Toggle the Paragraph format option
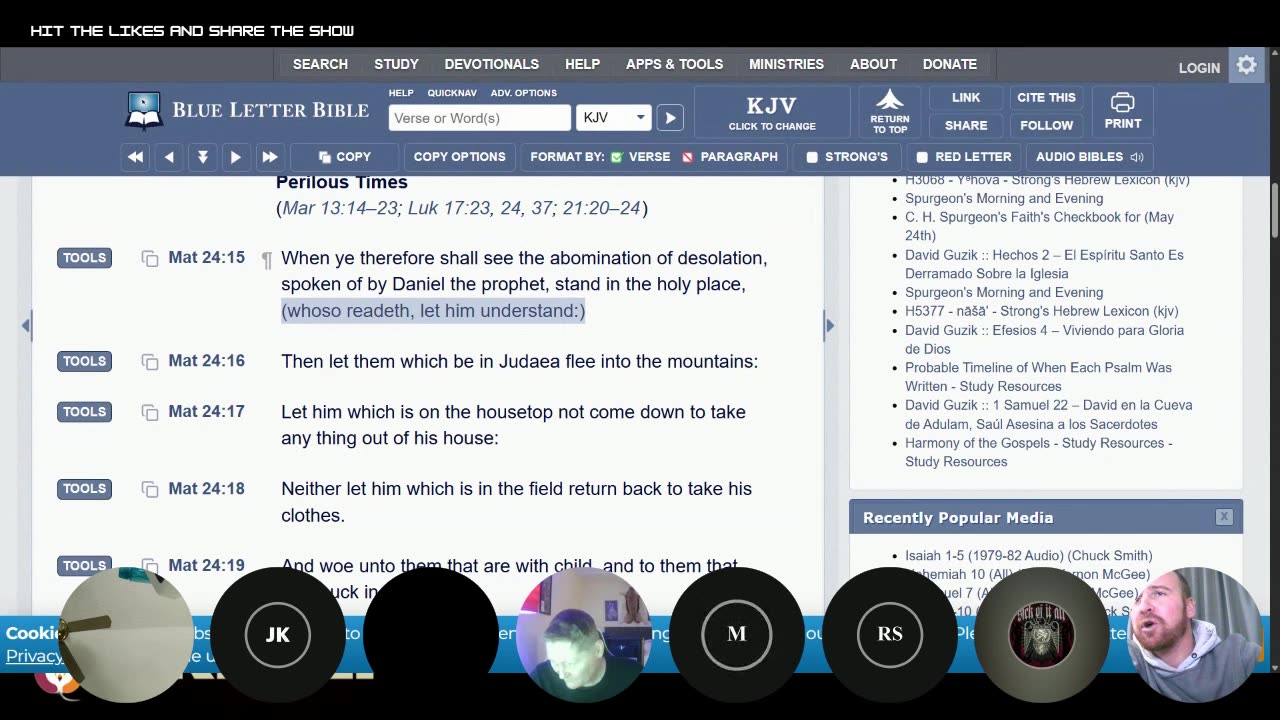Viewport: 1280px width, 720px height. pyautogui.click(x=687, y=157)
